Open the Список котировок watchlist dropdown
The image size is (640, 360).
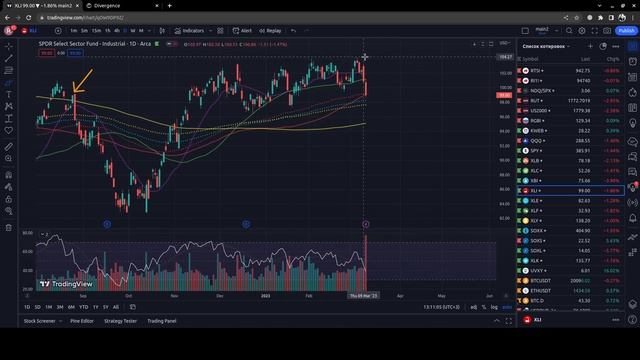coord(546,47)
